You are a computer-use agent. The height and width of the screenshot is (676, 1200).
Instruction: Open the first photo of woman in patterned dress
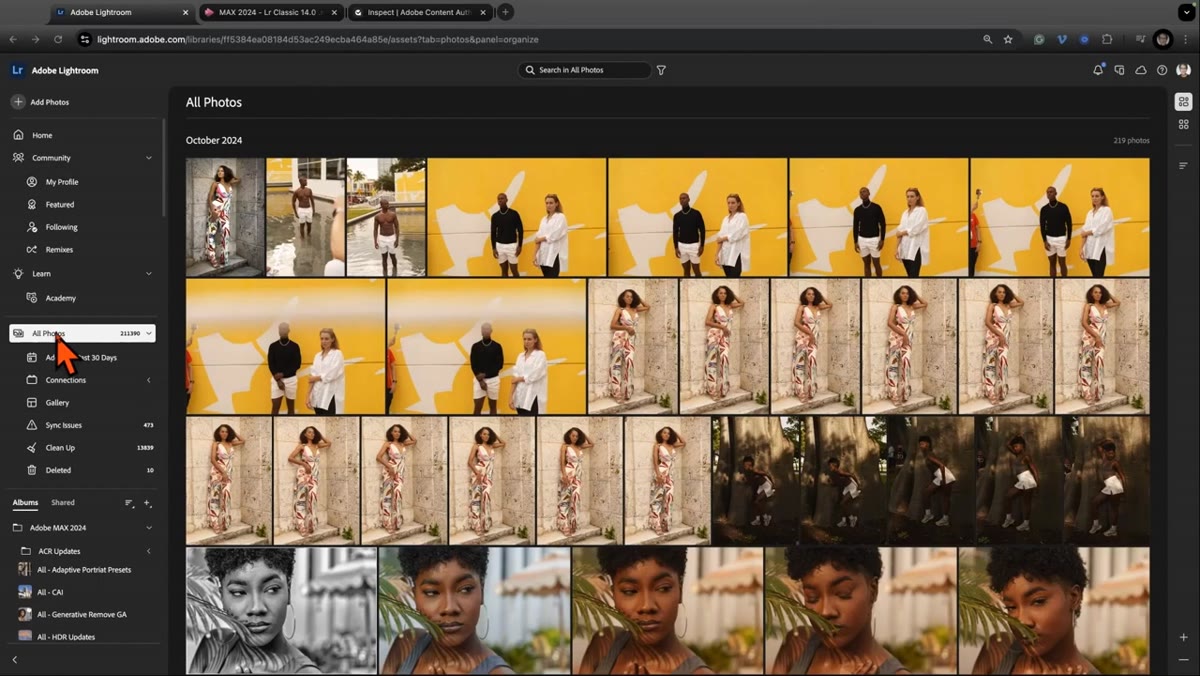point(225,217)
